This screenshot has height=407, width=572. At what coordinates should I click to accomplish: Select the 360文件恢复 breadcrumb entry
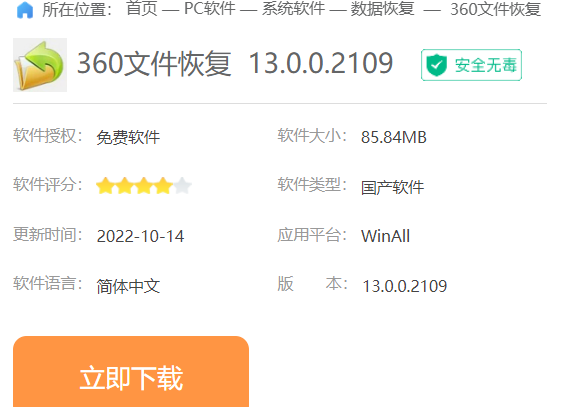(x=495, y=9)
